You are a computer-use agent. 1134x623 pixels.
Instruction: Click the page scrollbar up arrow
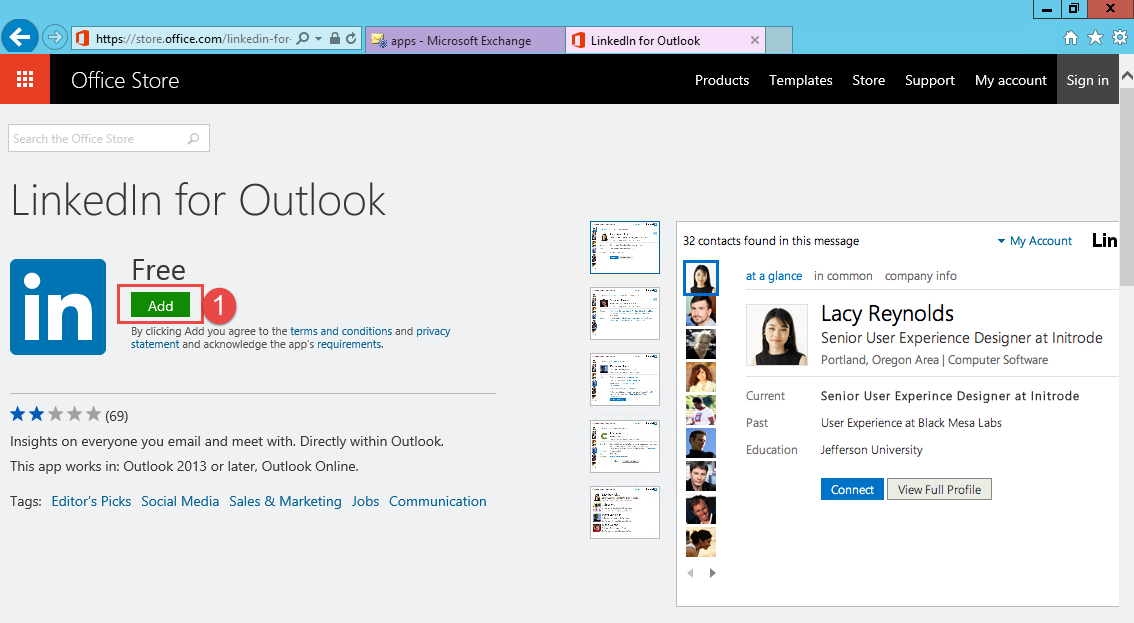tap(1127, 75)
